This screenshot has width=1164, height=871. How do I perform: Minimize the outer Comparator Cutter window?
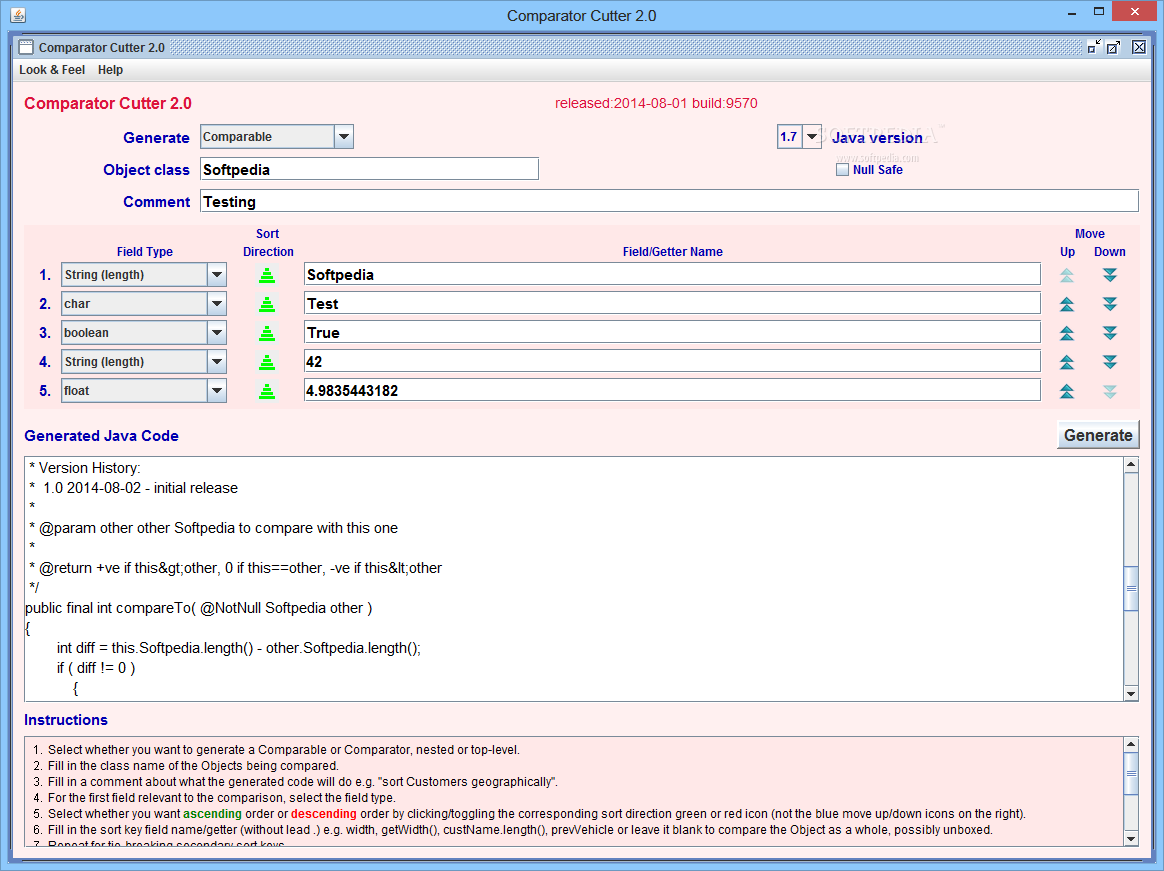click(1073, 13)
